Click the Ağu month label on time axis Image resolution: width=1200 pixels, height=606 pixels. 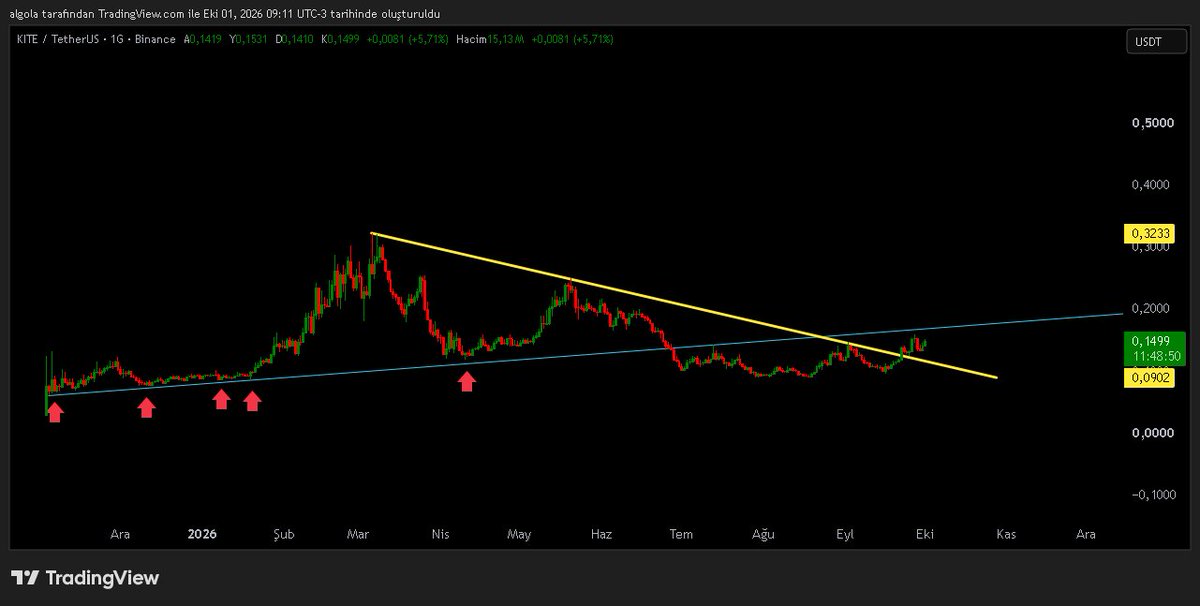tap(763, 534)
